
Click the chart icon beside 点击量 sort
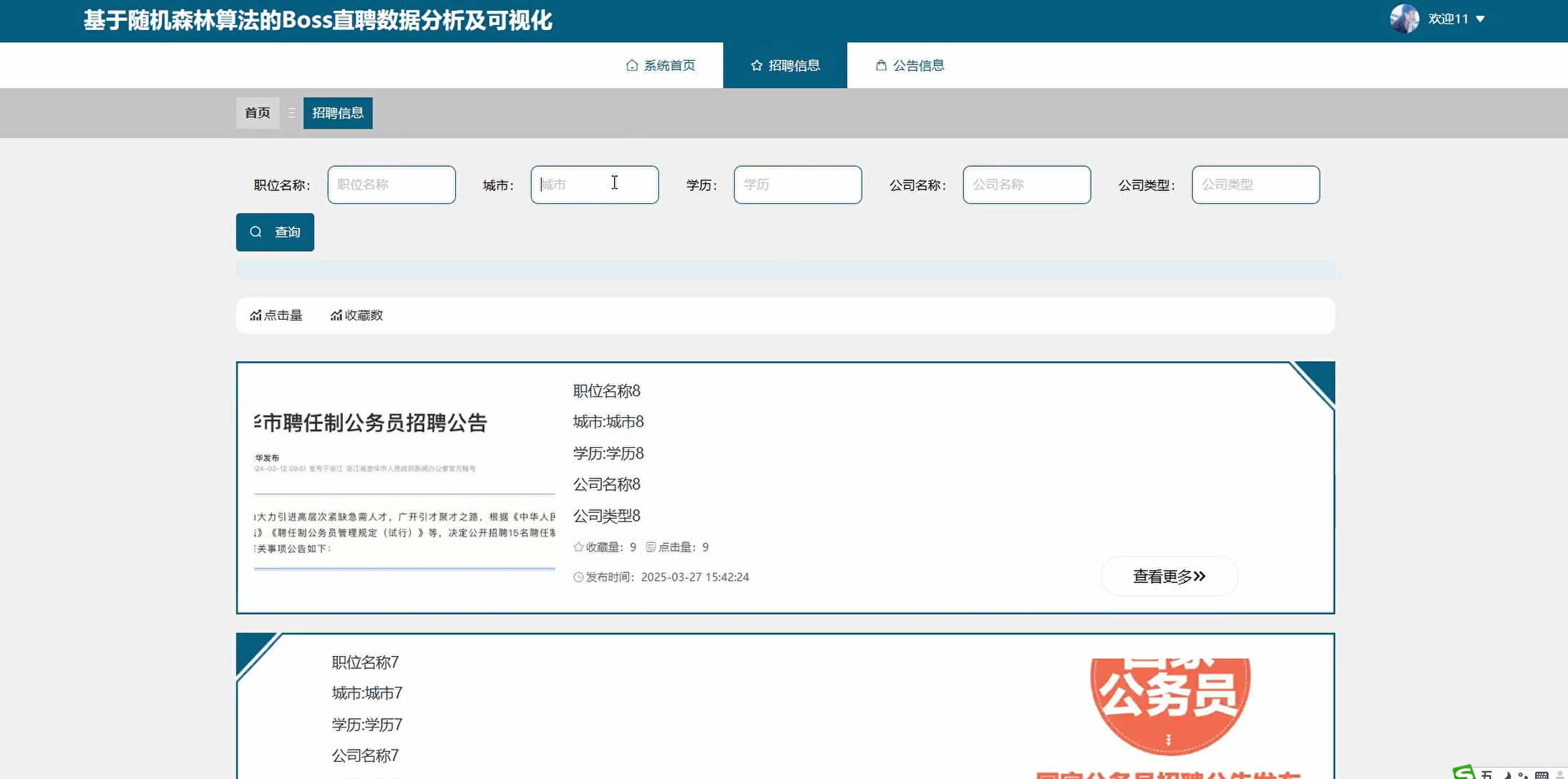click(255, 315)
